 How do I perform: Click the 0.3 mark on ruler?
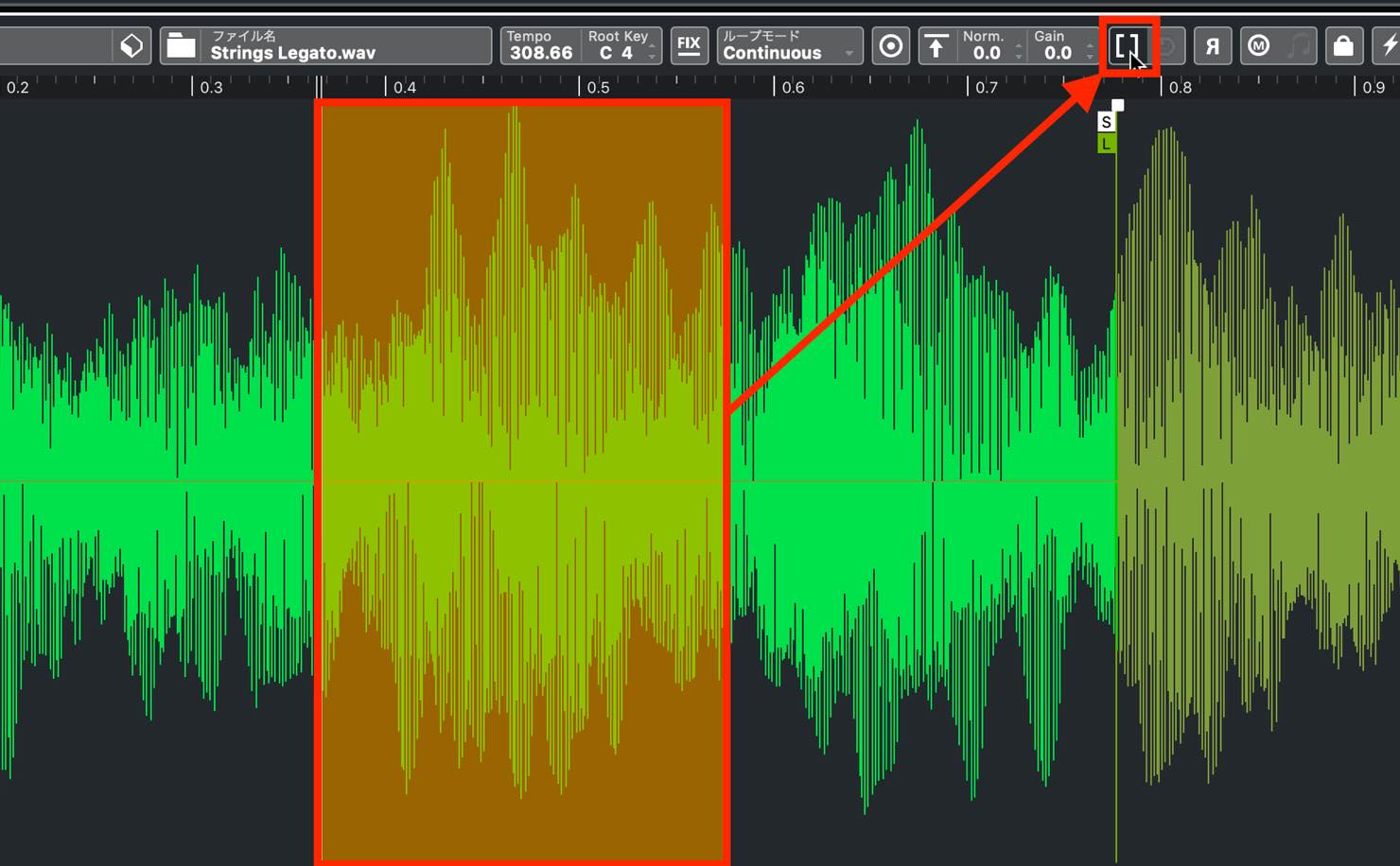tap(210, 87)
